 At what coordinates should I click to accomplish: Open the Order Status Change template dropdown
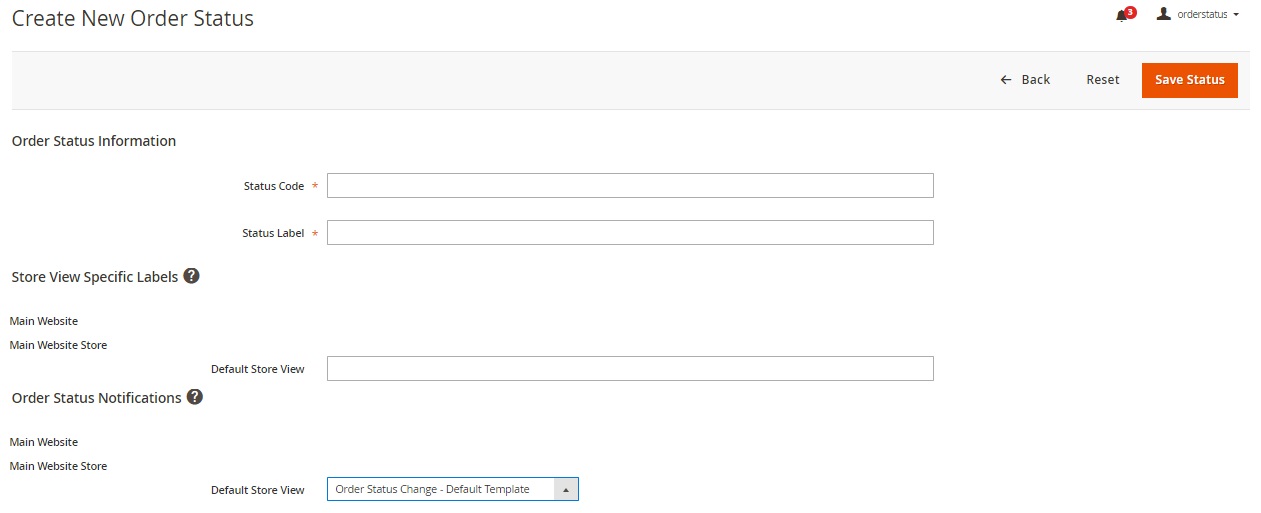tap(440, 489)
